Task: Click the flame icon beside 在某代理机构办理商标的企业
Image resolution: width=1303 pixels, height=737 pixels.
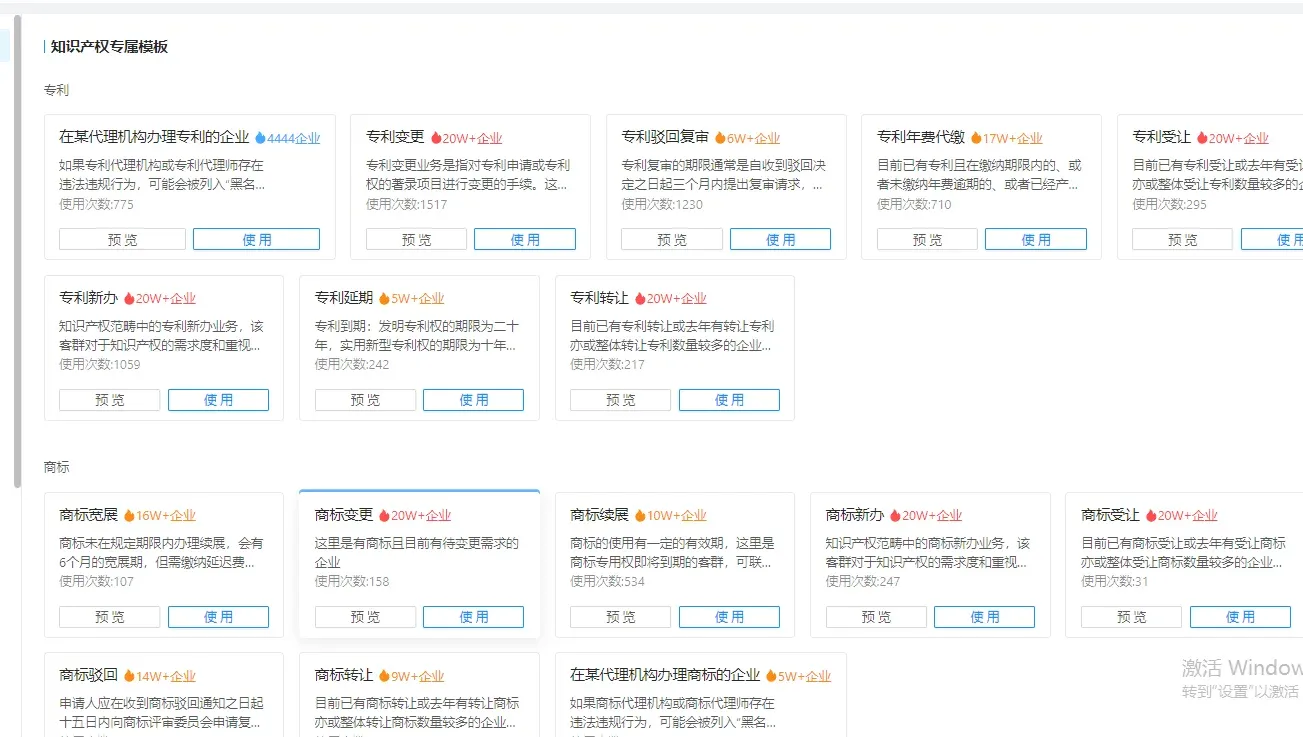Action: point(771,676)
